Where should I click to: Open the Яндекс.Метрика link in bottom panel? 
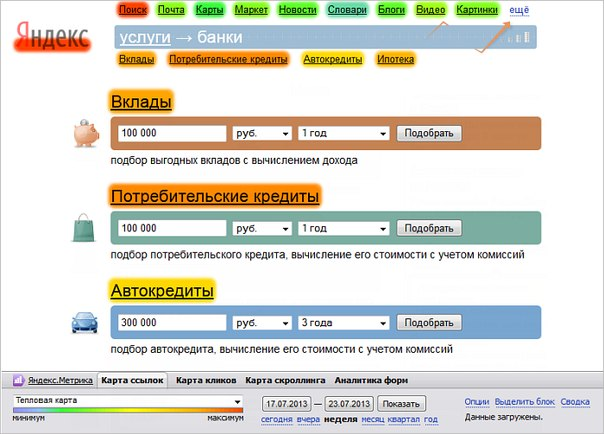[x=60, y=380]
